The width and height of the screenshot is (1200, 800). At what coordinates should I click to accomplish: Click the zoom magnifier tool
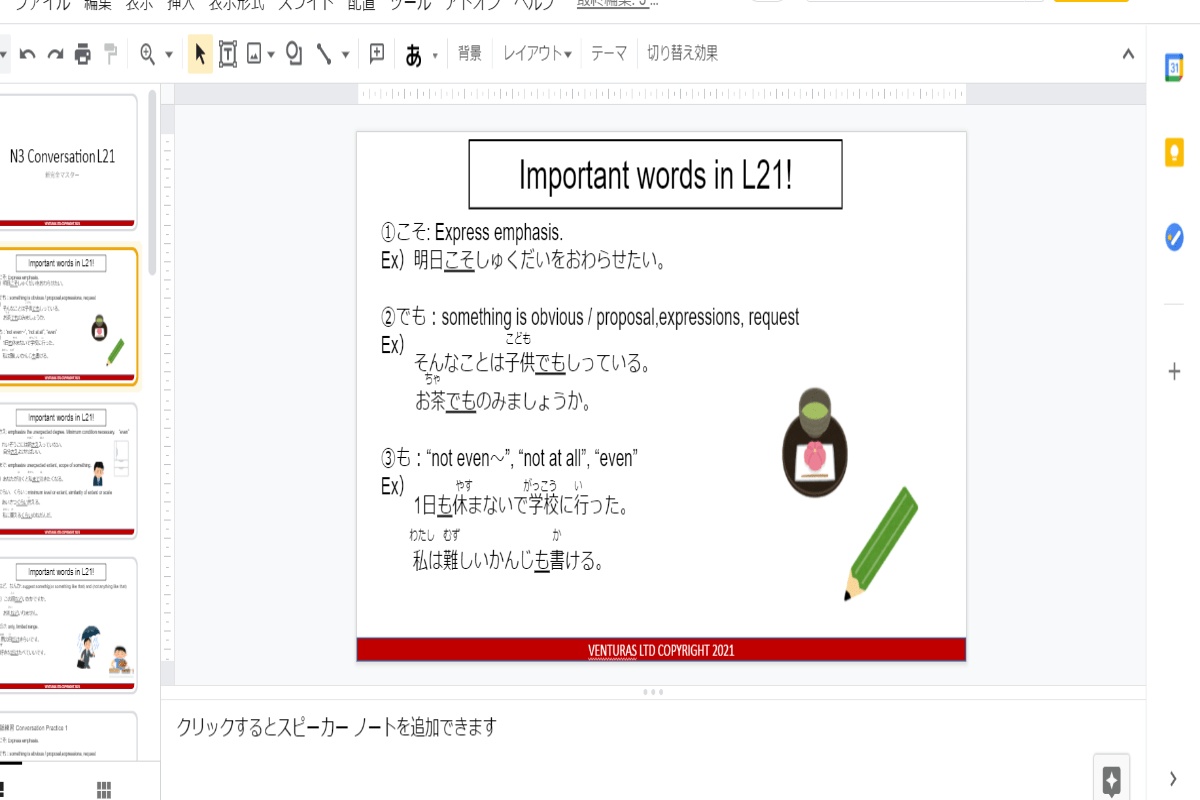click(x=148, y=54)
